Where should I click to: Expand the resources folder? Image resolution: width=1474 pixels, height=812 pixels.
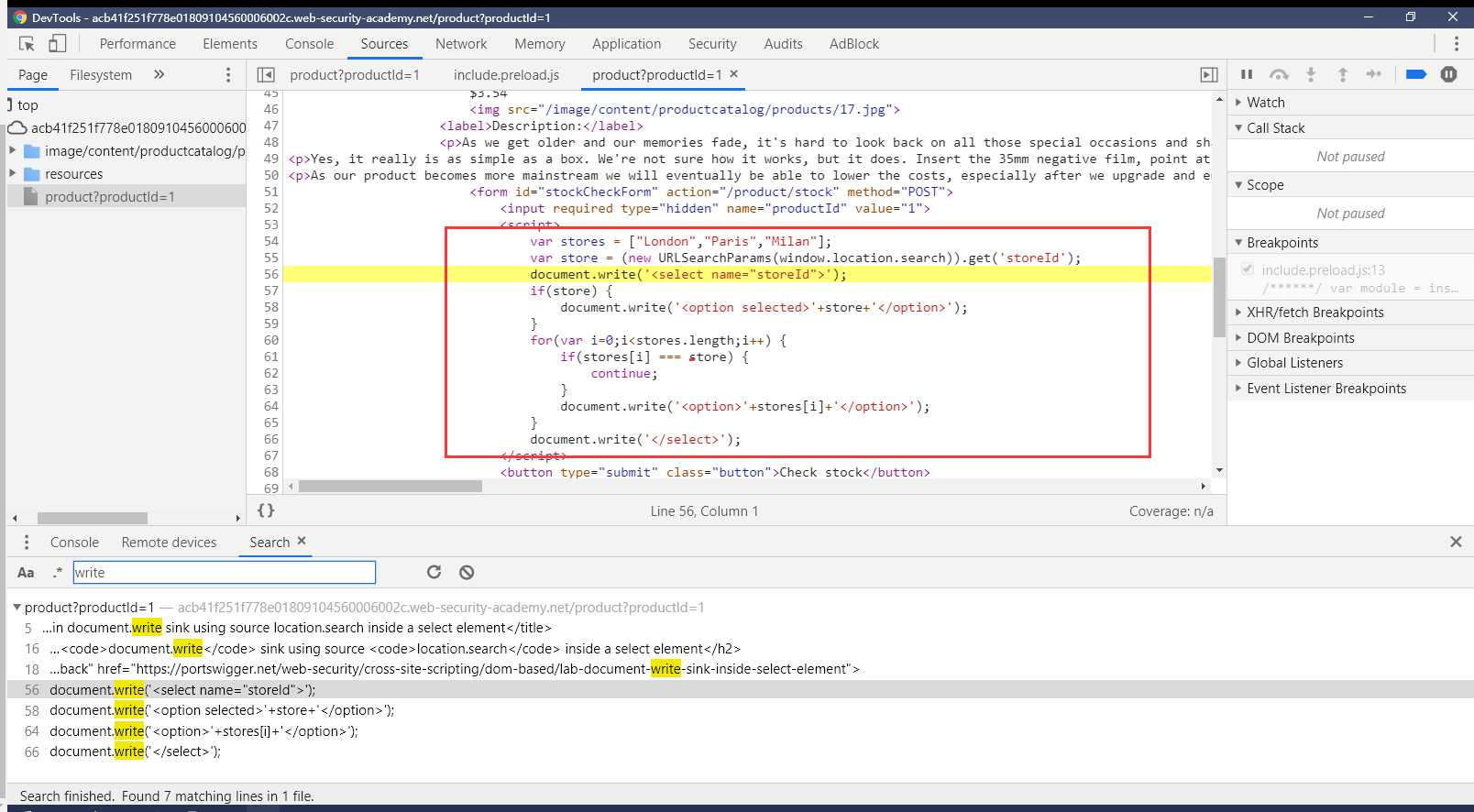click(13, 173)
